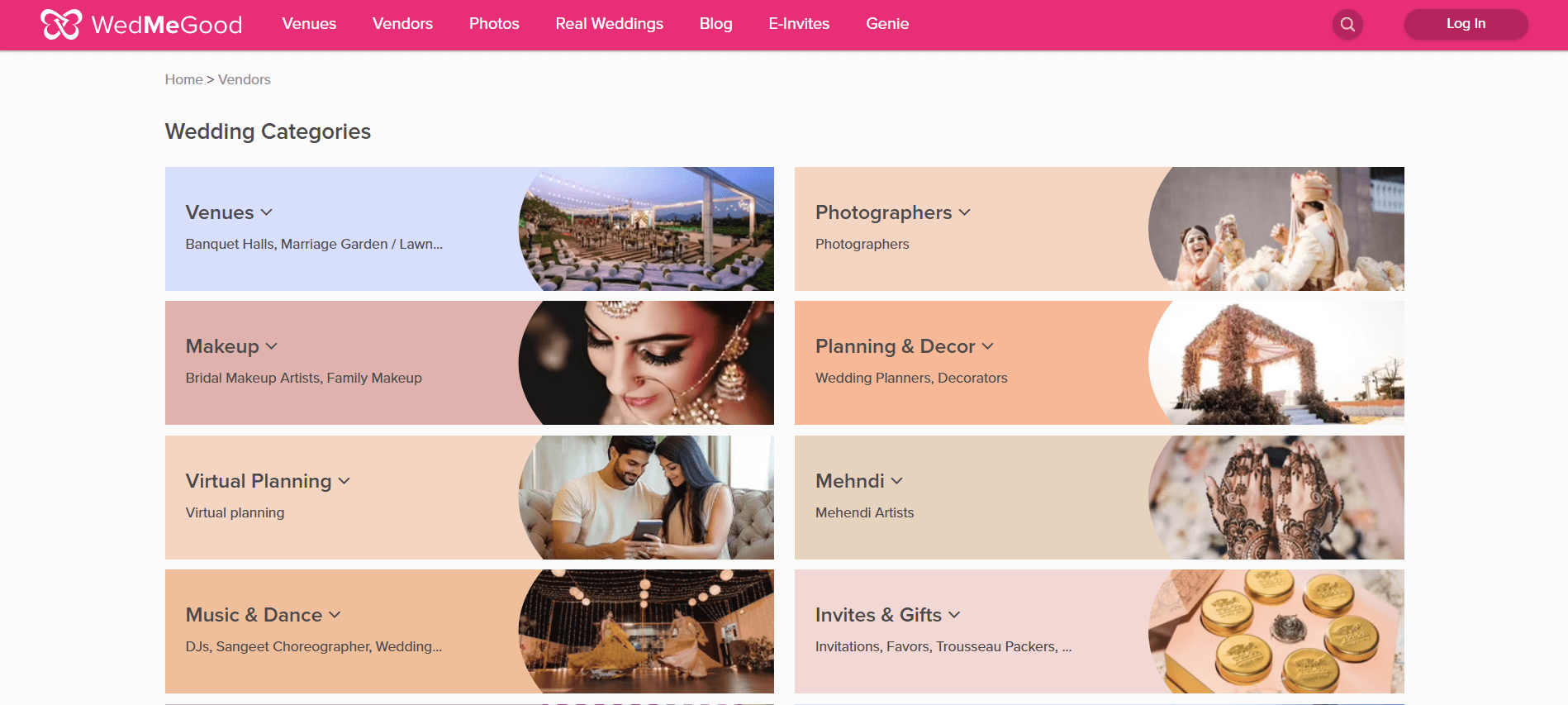1568x705 pixels.
Task: Click the Log In button
Action: pyautogui.click(x=1466, y=24)
